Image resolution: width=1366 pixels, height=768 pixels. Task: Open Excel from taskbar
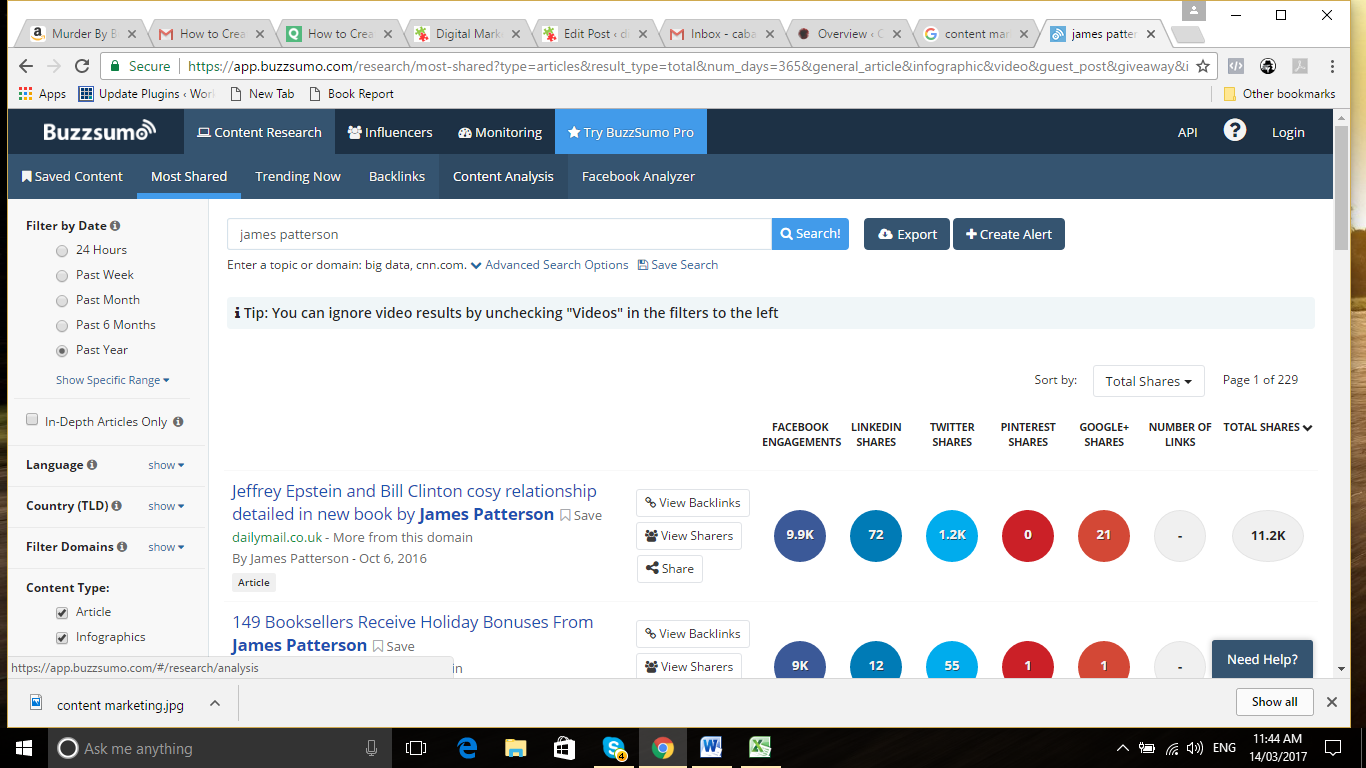(761, 748)
